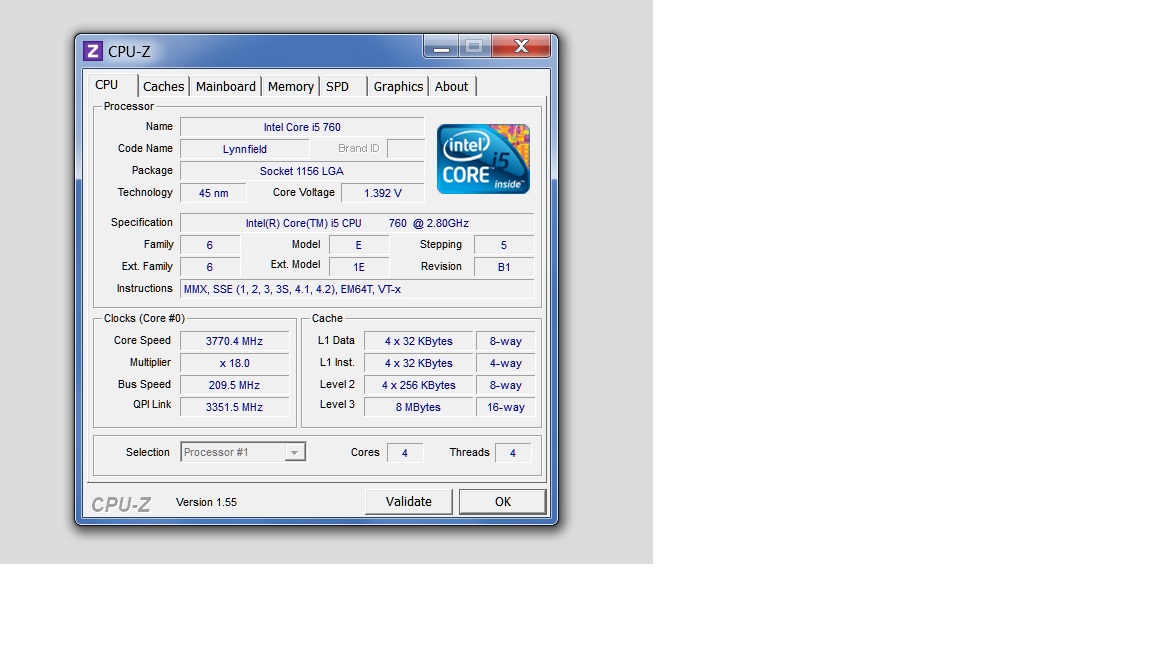Click the Package value Socket 1156 LGA
The image size is (1152, 648).
(302, 171)
